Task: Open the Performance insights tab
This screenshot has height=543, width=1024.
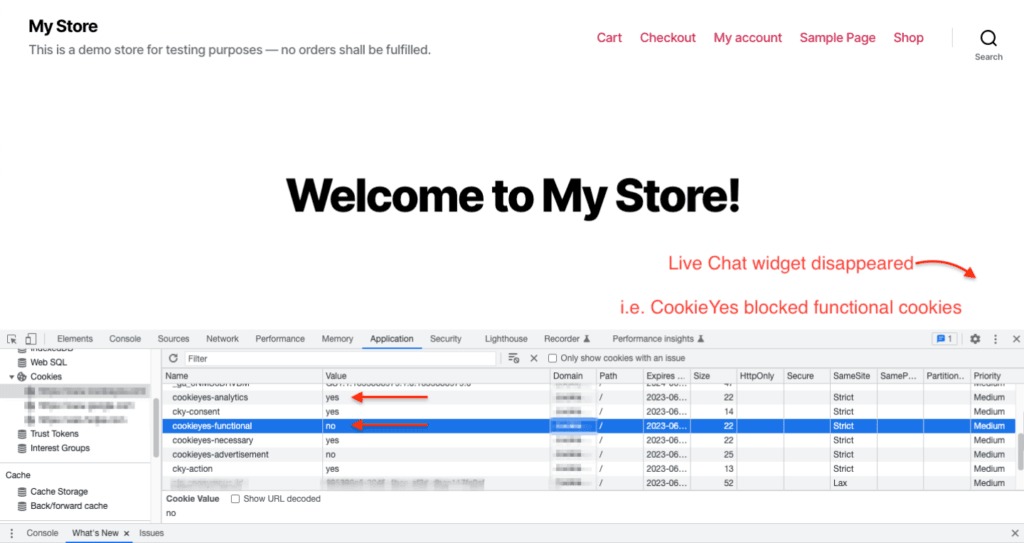Action: (658, 339)
